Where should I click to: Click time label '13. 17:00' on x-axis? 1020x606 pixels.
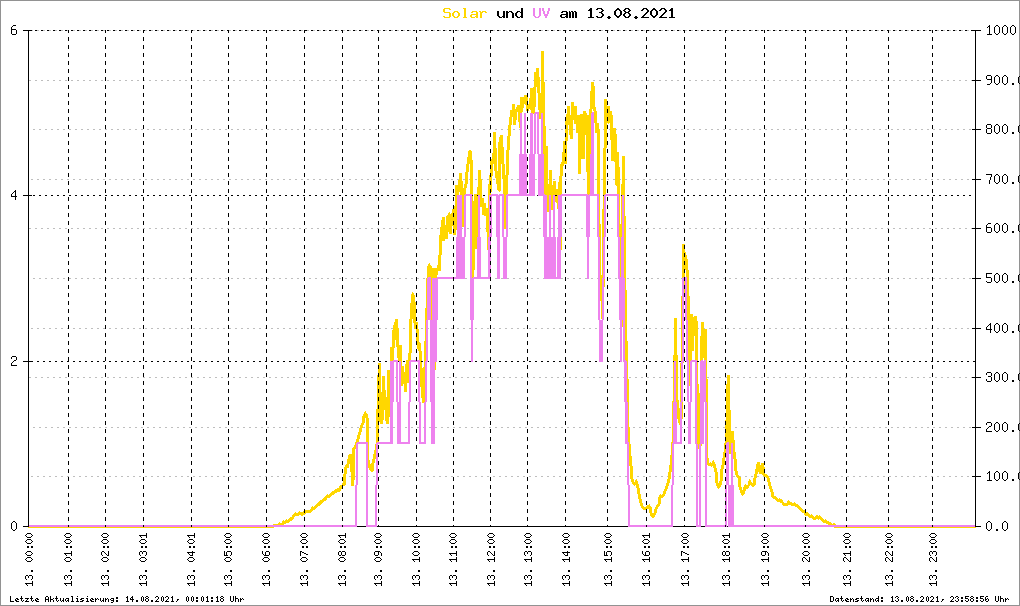pyautogui.click(x=684, y=559)
